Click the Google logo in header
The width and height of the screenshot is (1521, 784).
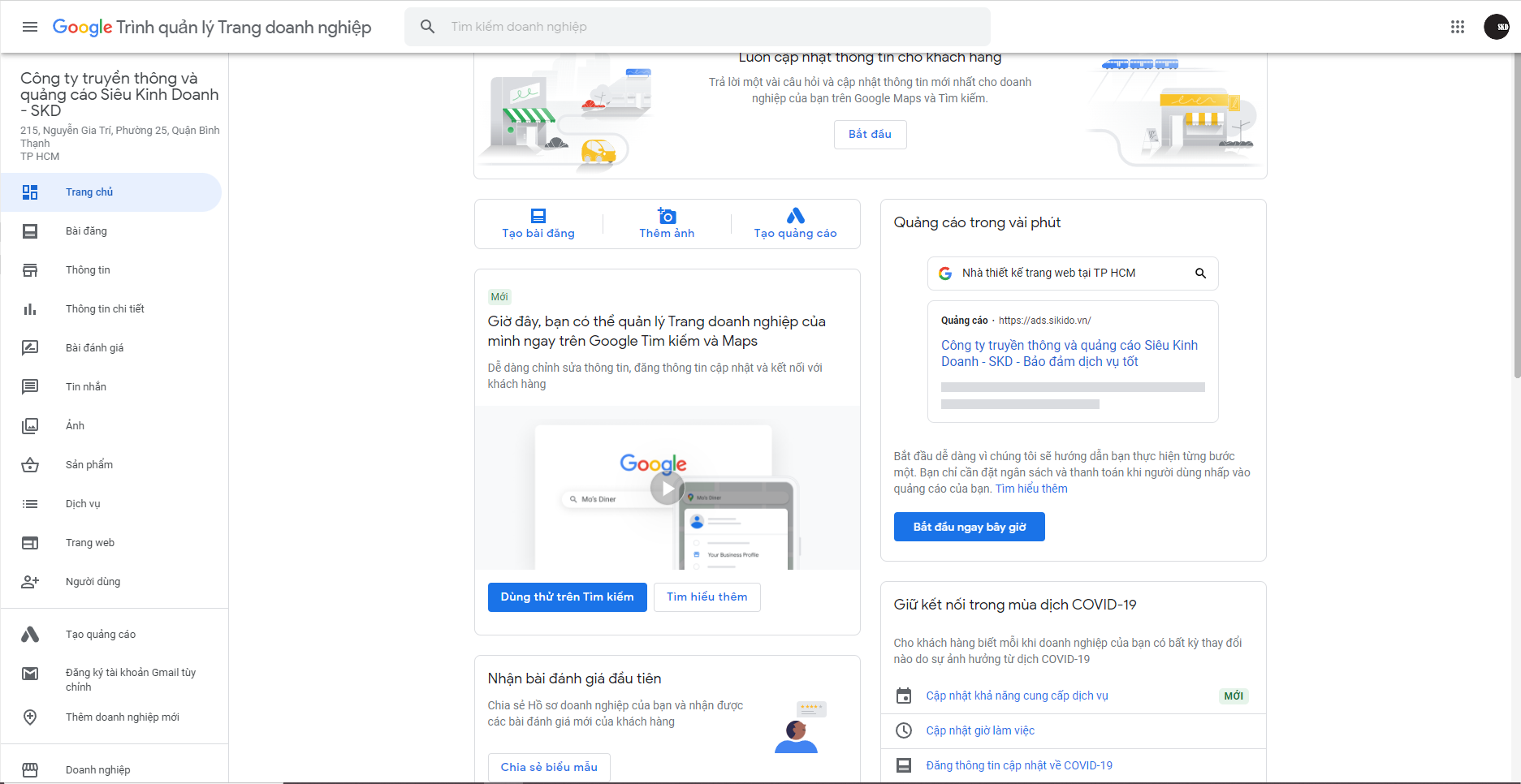(82, 27)
